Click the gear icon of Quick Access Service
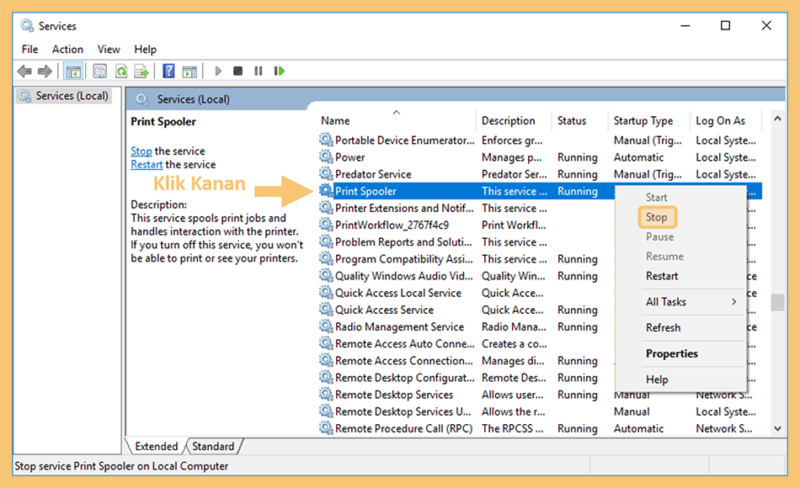The height and width of the screenshot is (488, 800). click(x=326, y=308)
